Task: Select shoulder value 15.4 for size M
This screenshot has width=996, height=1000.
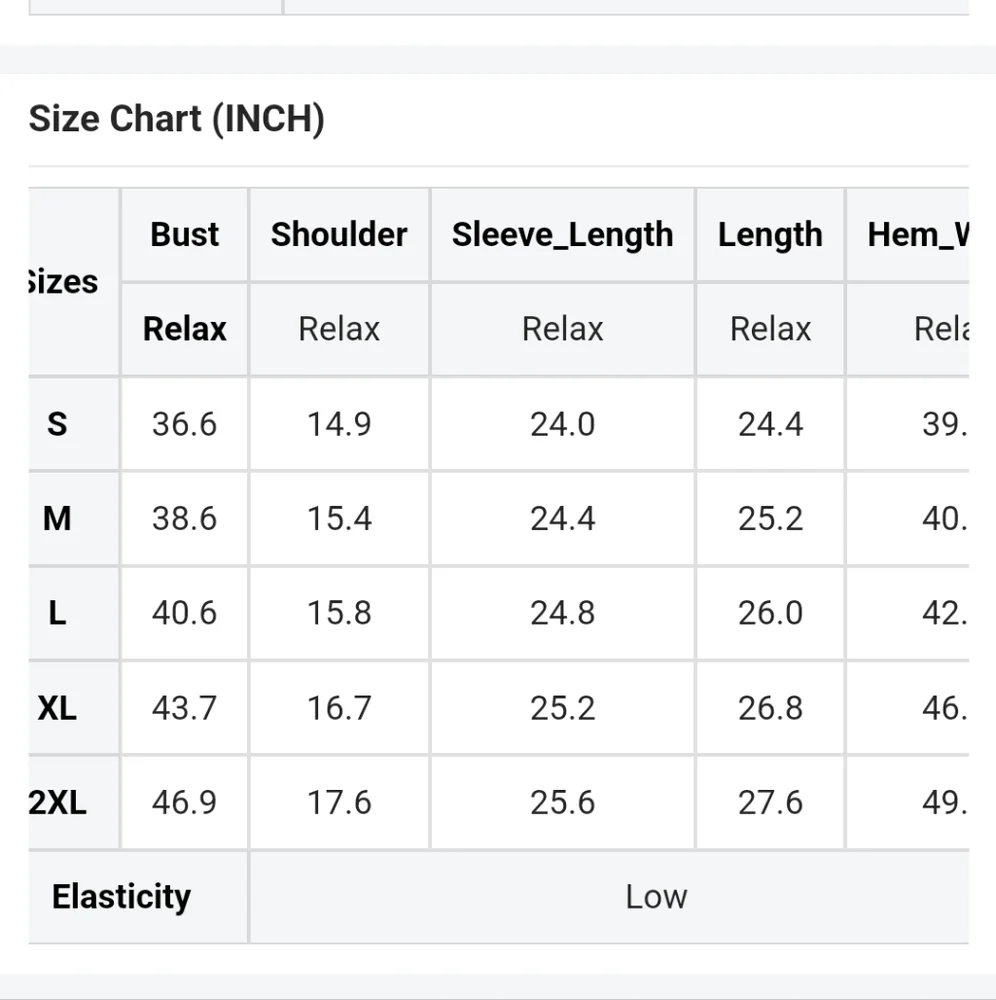Action: [339, 519]
